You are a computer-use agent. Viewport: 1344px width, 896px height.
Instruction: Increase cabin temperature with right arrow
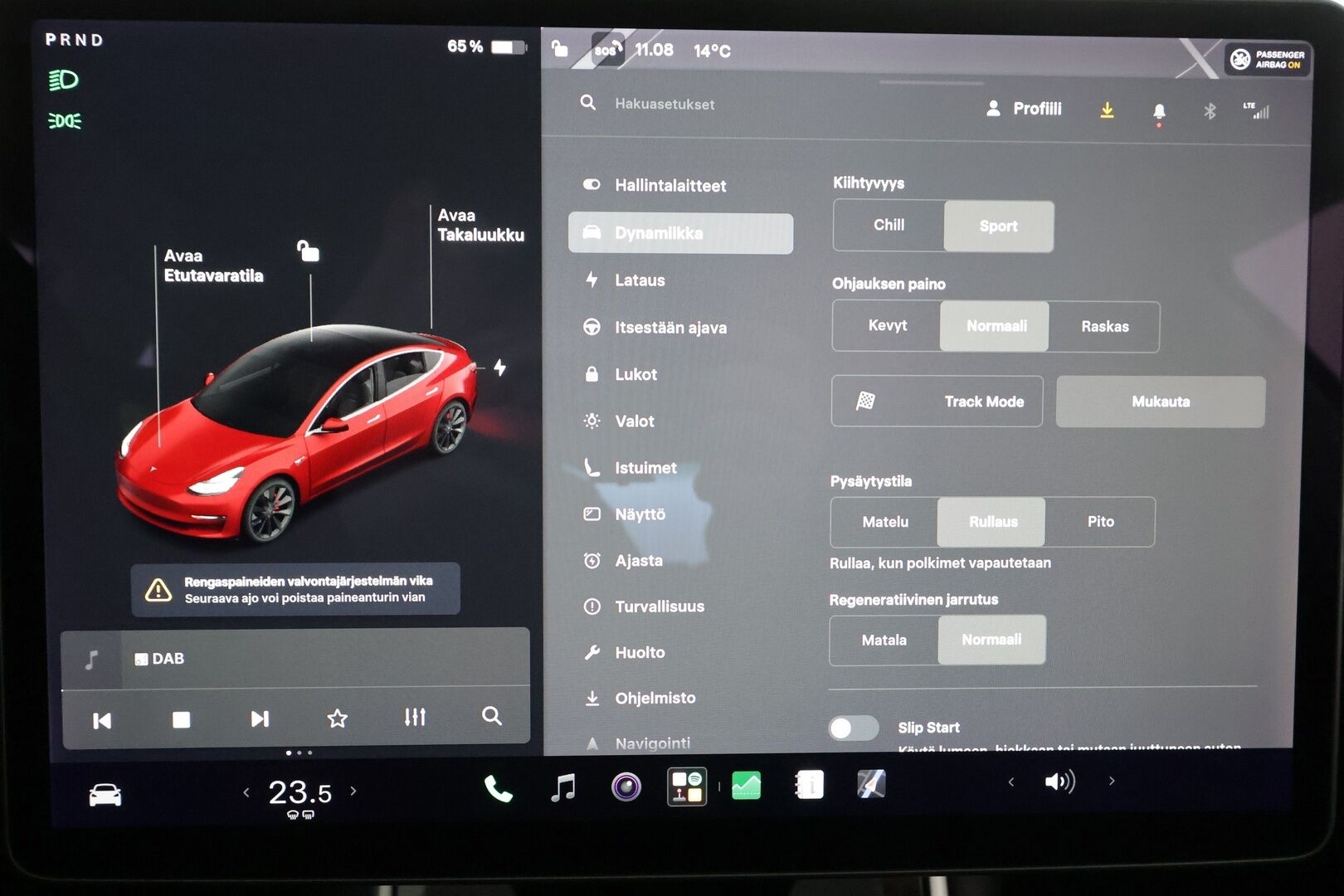(353, 791)
